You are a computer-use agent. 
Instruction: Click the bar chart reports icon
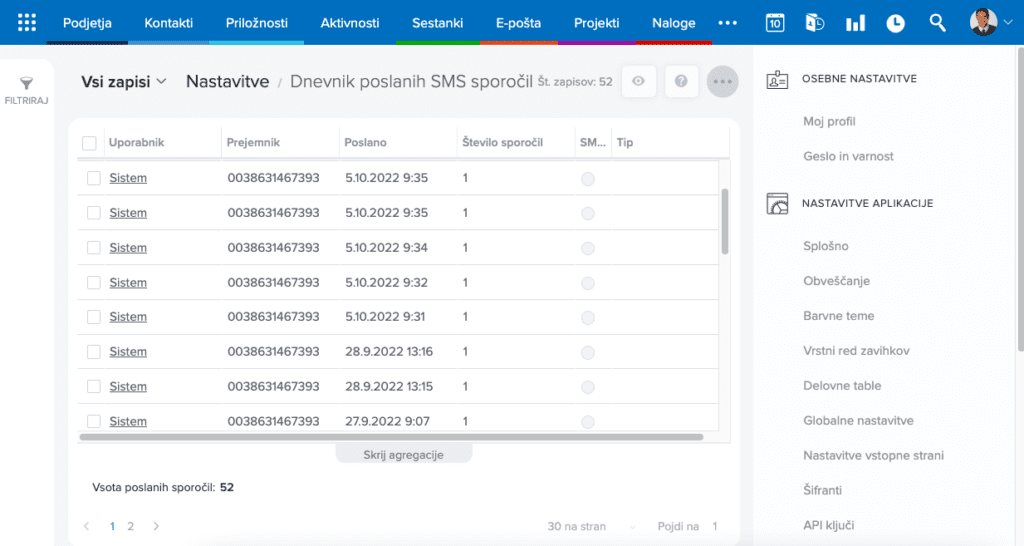point(855,23)
